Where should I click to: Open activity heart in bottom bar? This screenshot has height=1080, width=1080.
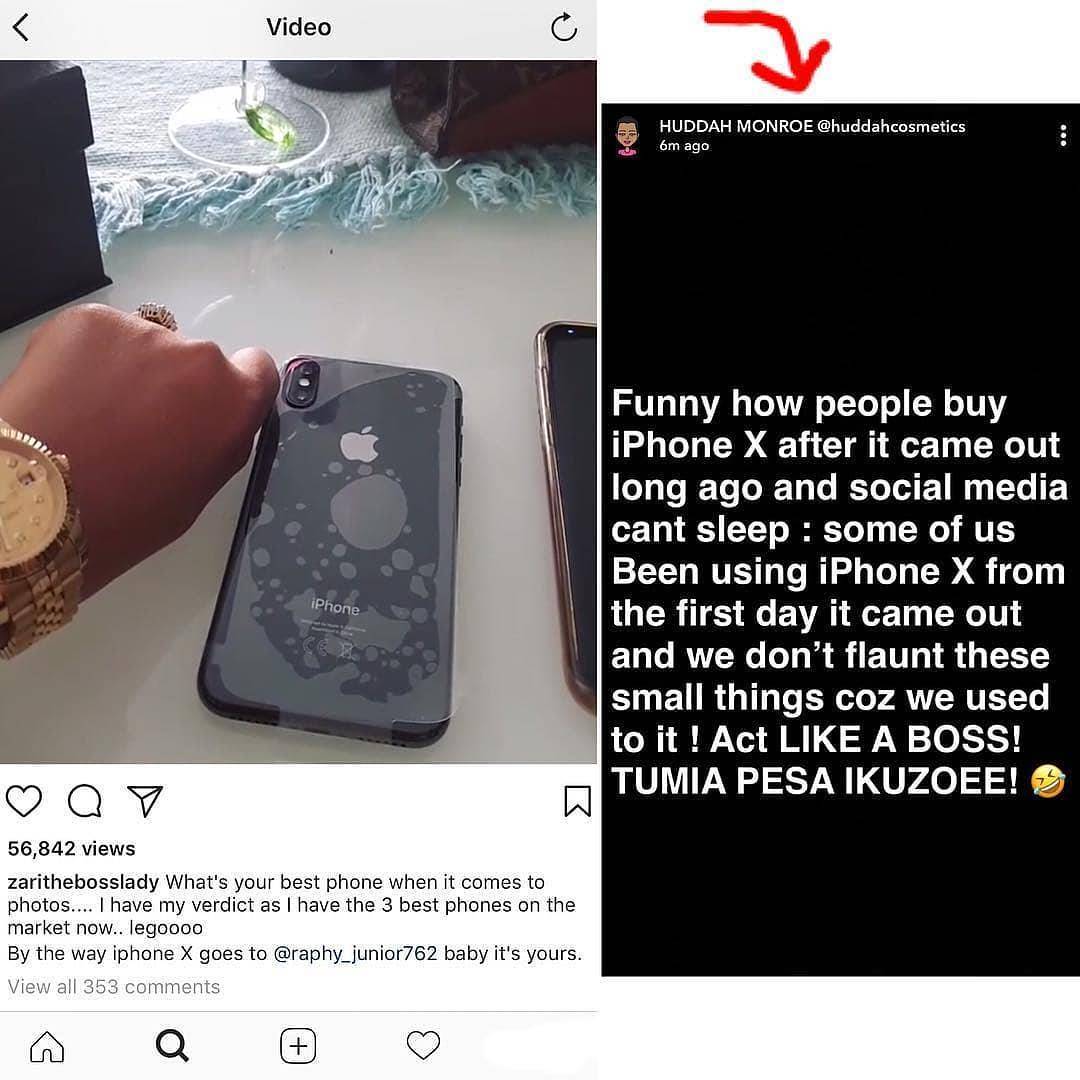(423, 1046)
